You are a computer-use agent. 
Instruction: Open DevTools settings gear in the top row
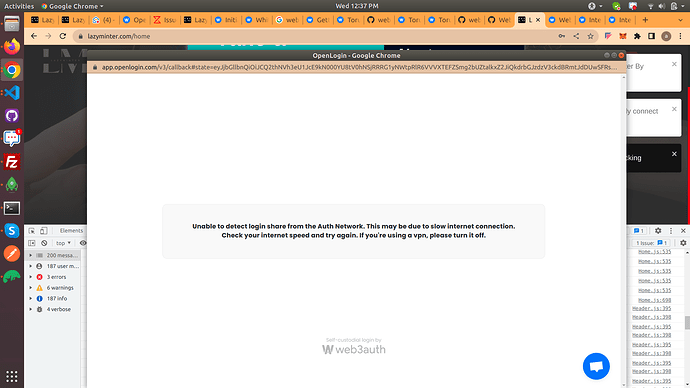[x=658, y=231]
